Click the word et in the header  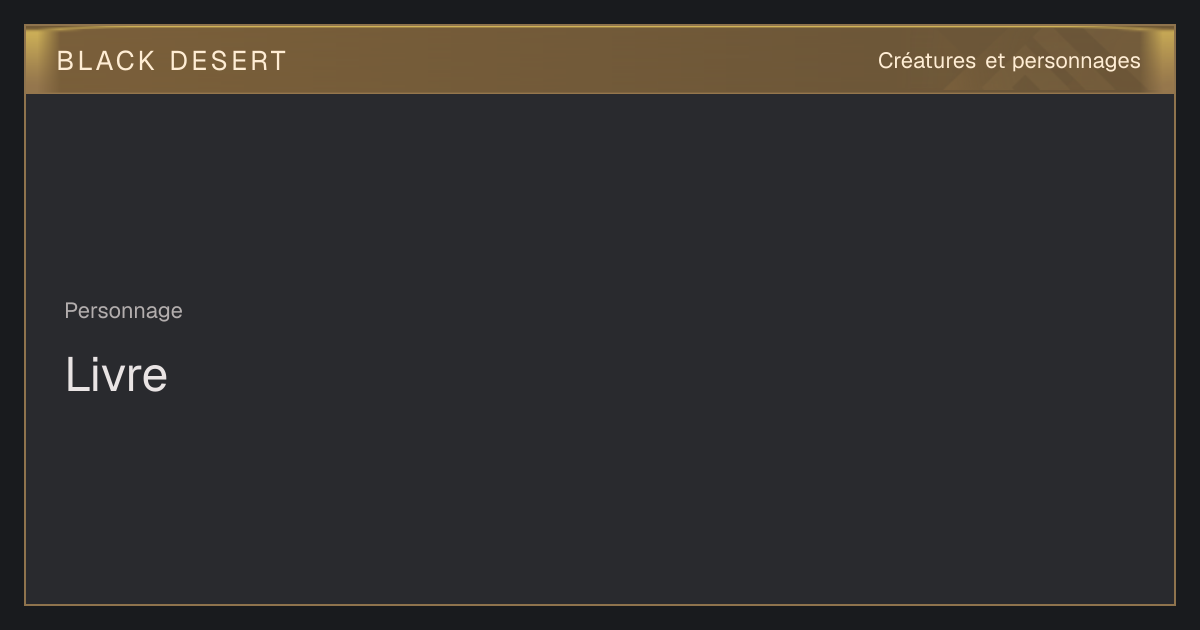coord(994,61)
